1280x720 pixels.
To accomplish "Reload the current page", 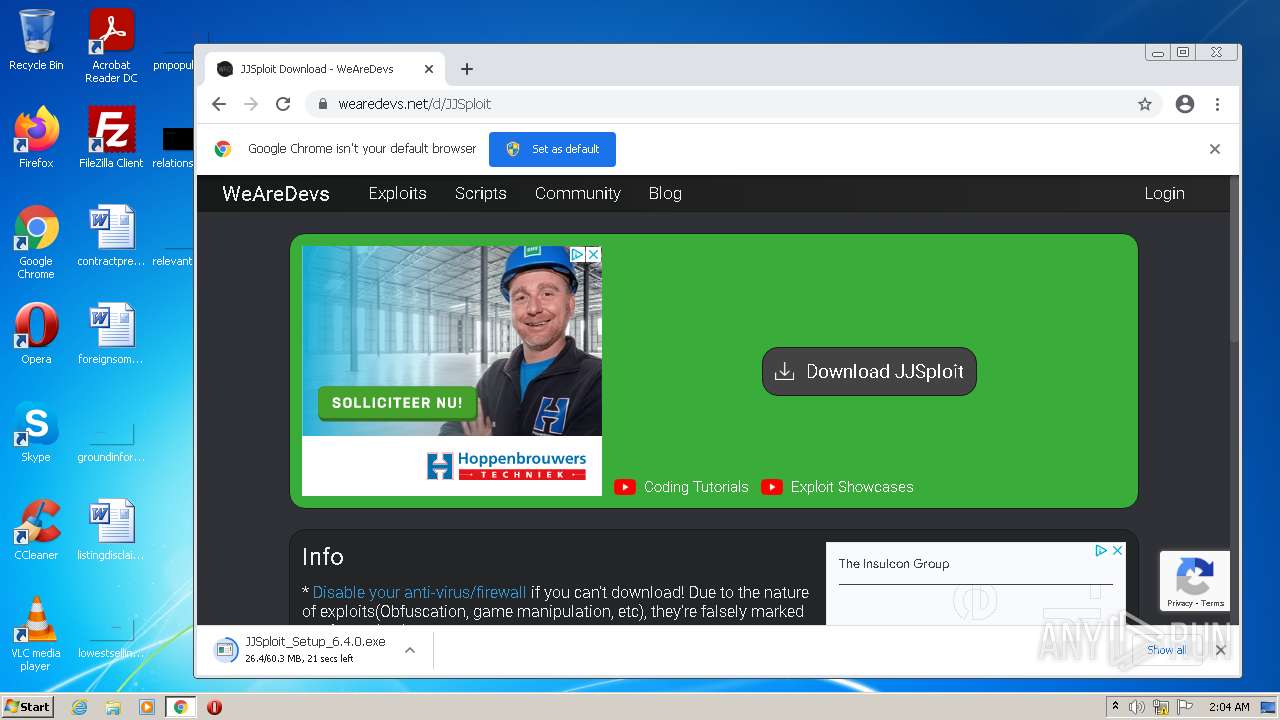I will [x=283, y=104].
